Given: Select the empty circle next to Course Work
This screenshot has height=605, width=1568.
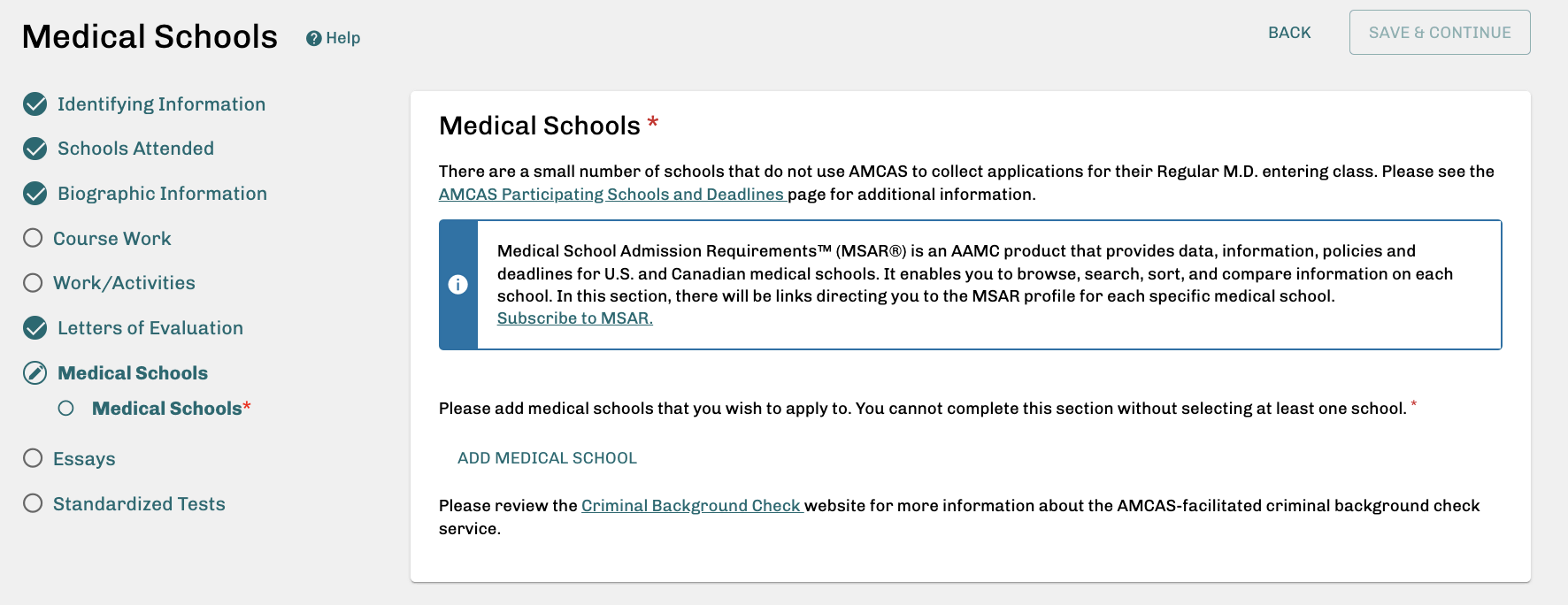Looking at the screenshot, I should [34, 237].
